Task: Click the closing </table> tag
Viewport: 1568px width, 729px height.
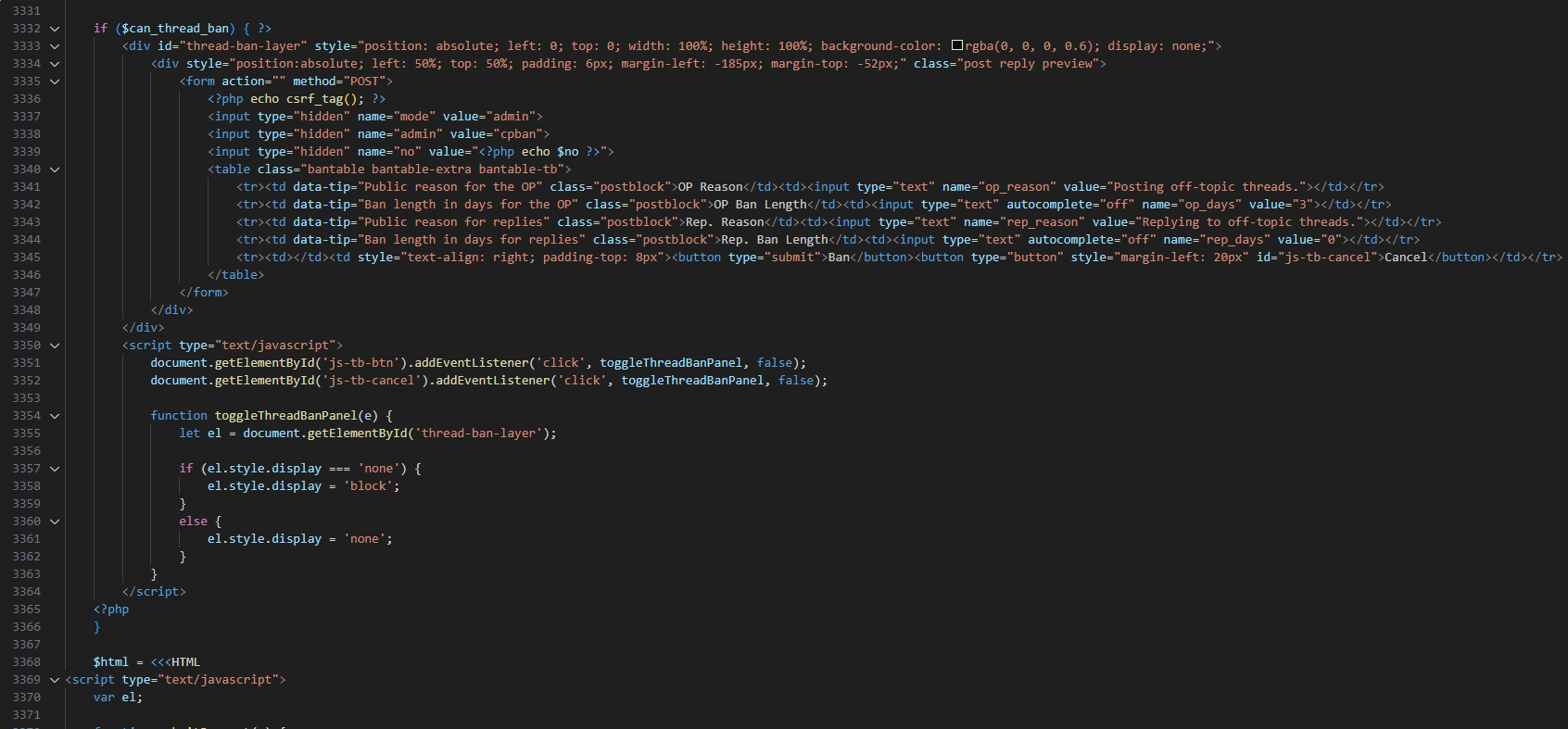Action: point(236,275)
